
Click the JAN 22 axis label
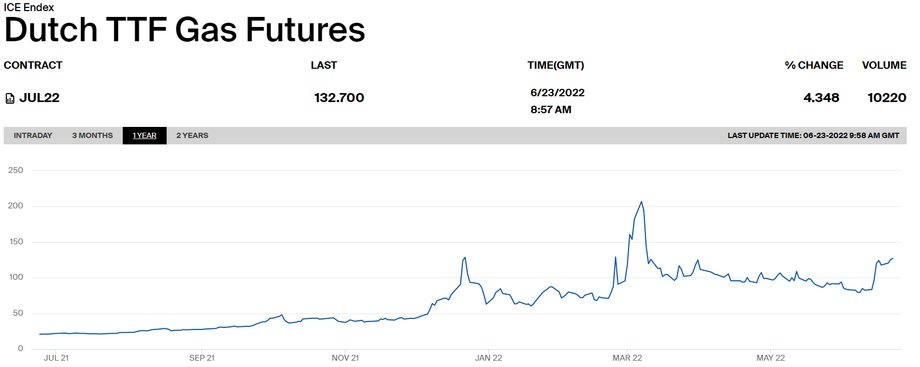point(489,358)
